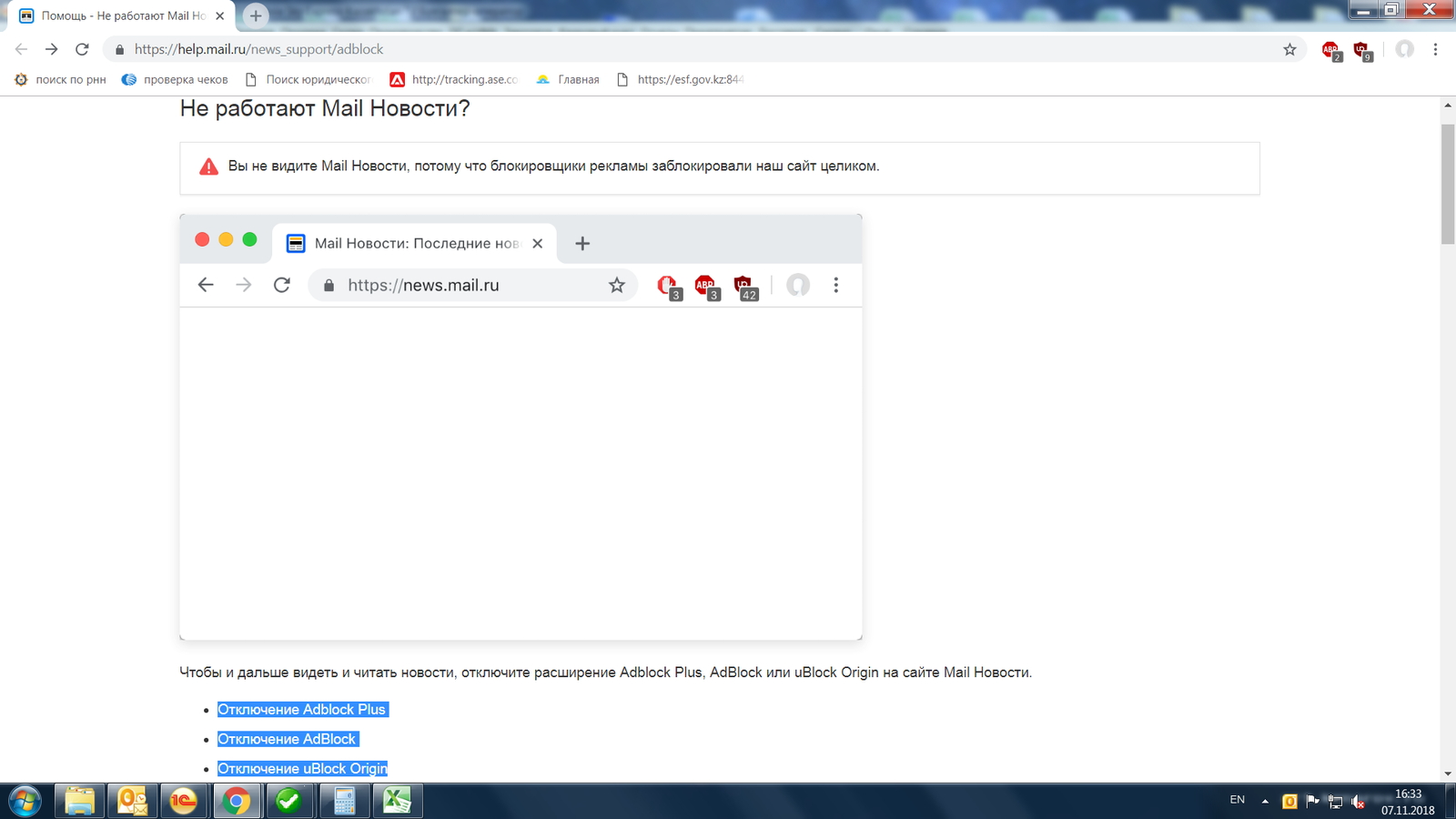The height and width of the screenshot is (819, 1456).
Task: Open the Поиск юридическог bookmark
Action: pos(308,79)
